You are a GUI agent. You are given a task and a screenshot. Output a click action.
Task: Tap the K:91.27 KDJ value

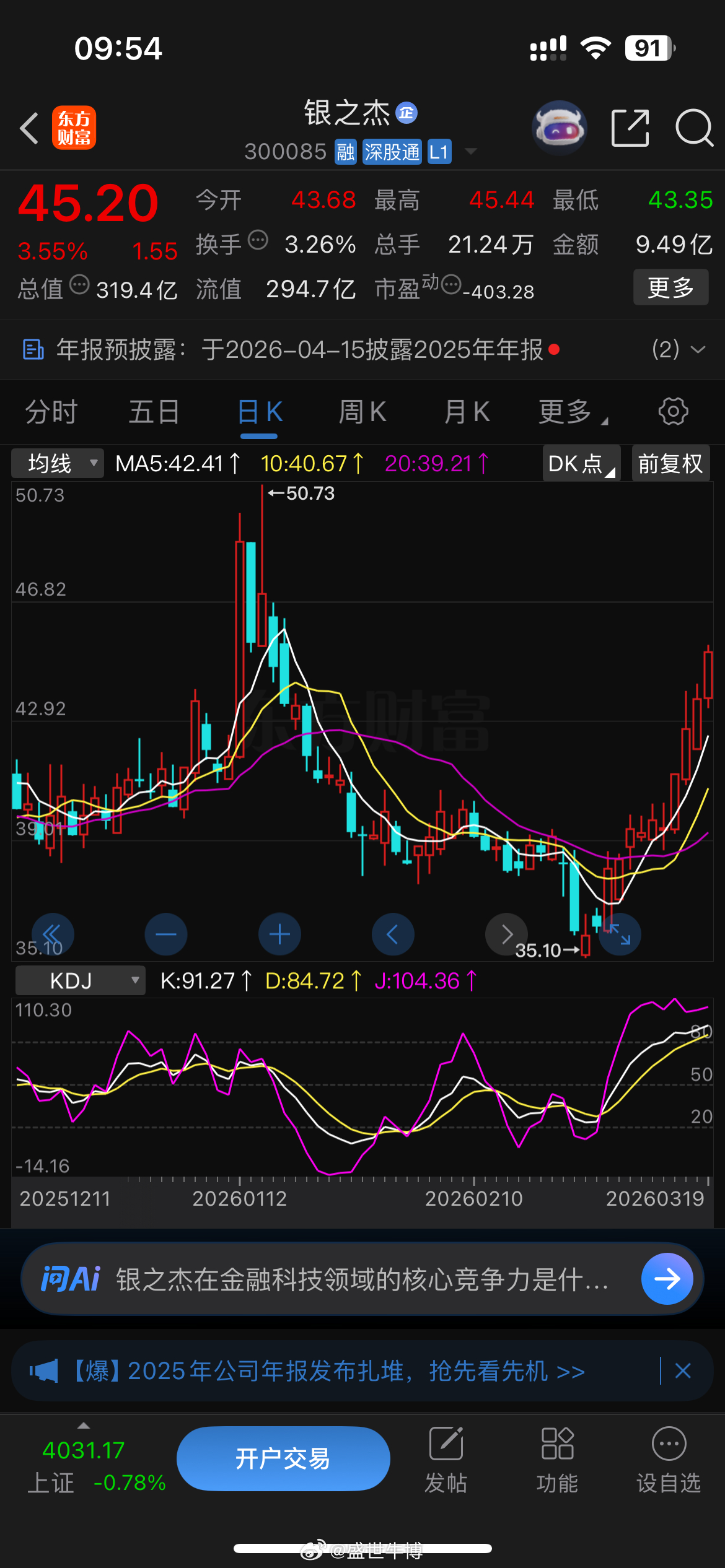(x=206, y=980)
